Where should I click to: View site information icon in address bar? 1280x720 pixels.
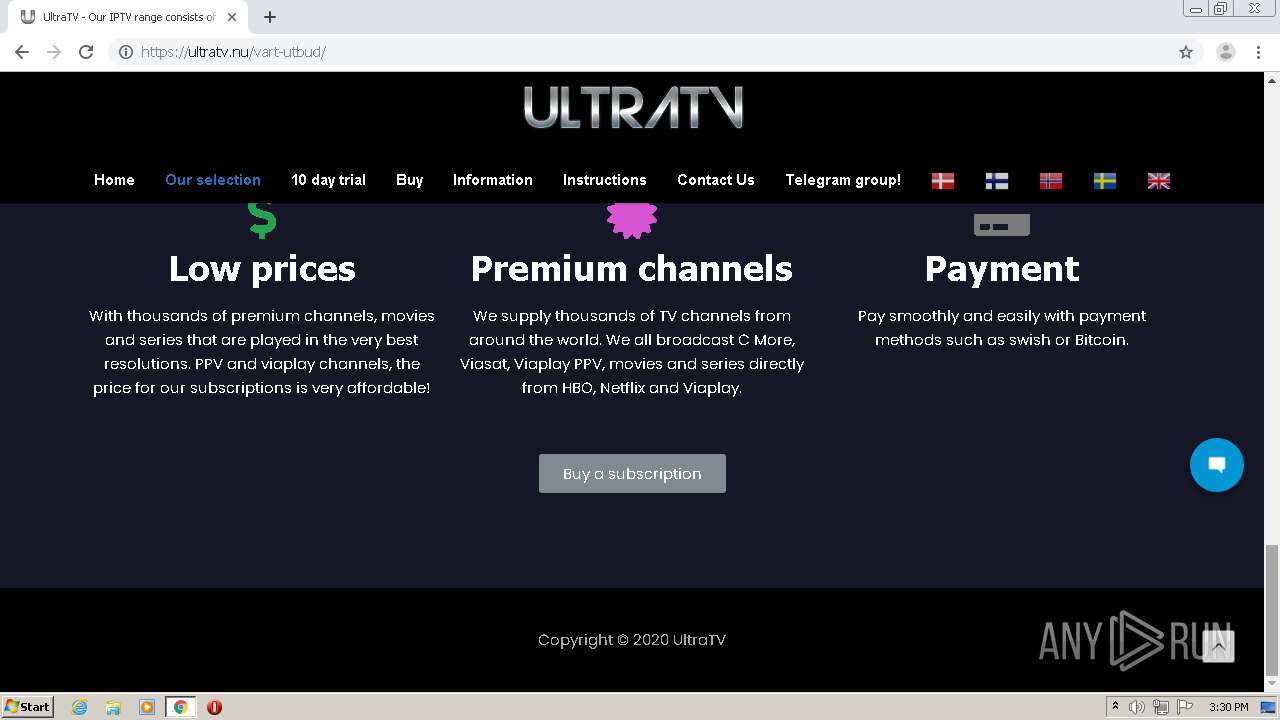(x=126, y=52)
